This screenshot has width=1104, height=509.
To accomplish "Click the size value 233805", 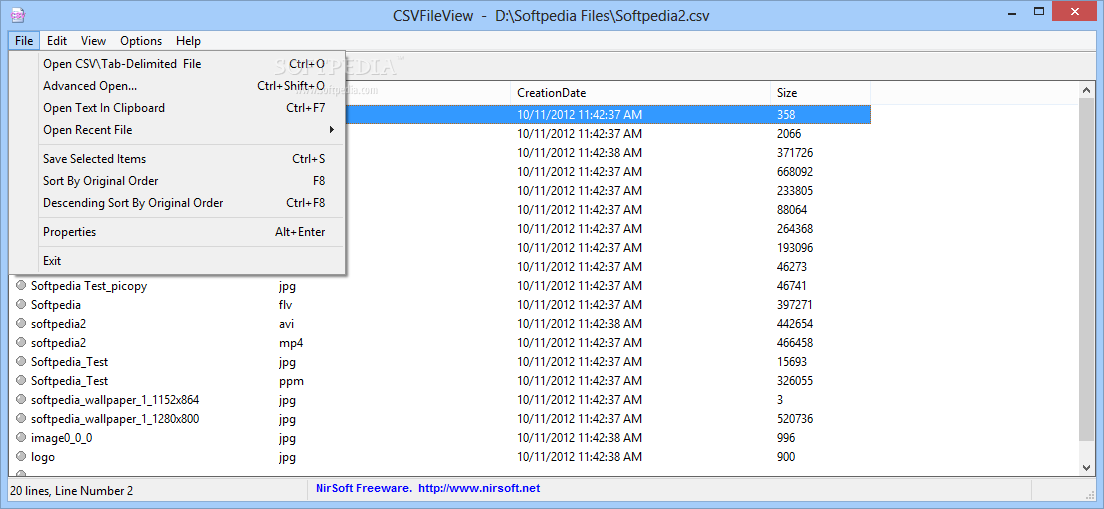I will tap(795, 191).
